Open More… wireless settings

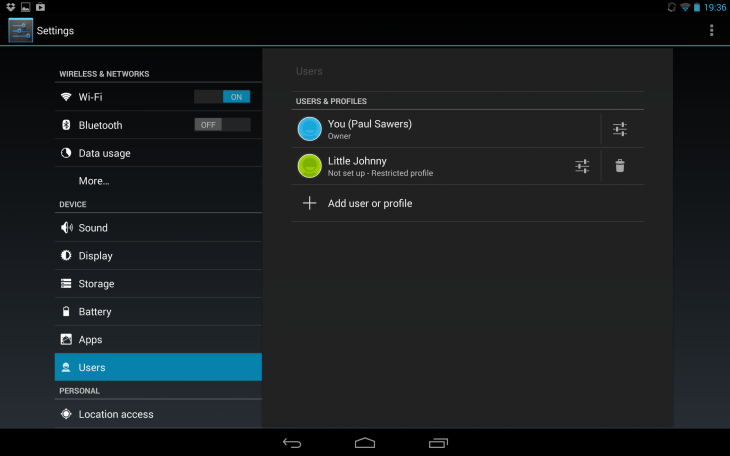(x=158, y=181)
